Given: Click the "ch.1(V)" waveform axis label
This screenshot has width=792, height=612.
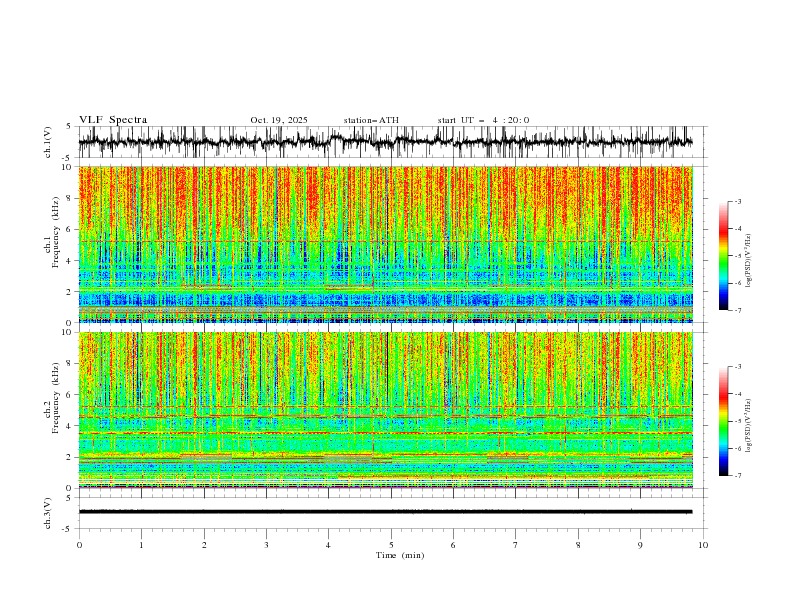Looking at the screenshot, I should (48, 142).
